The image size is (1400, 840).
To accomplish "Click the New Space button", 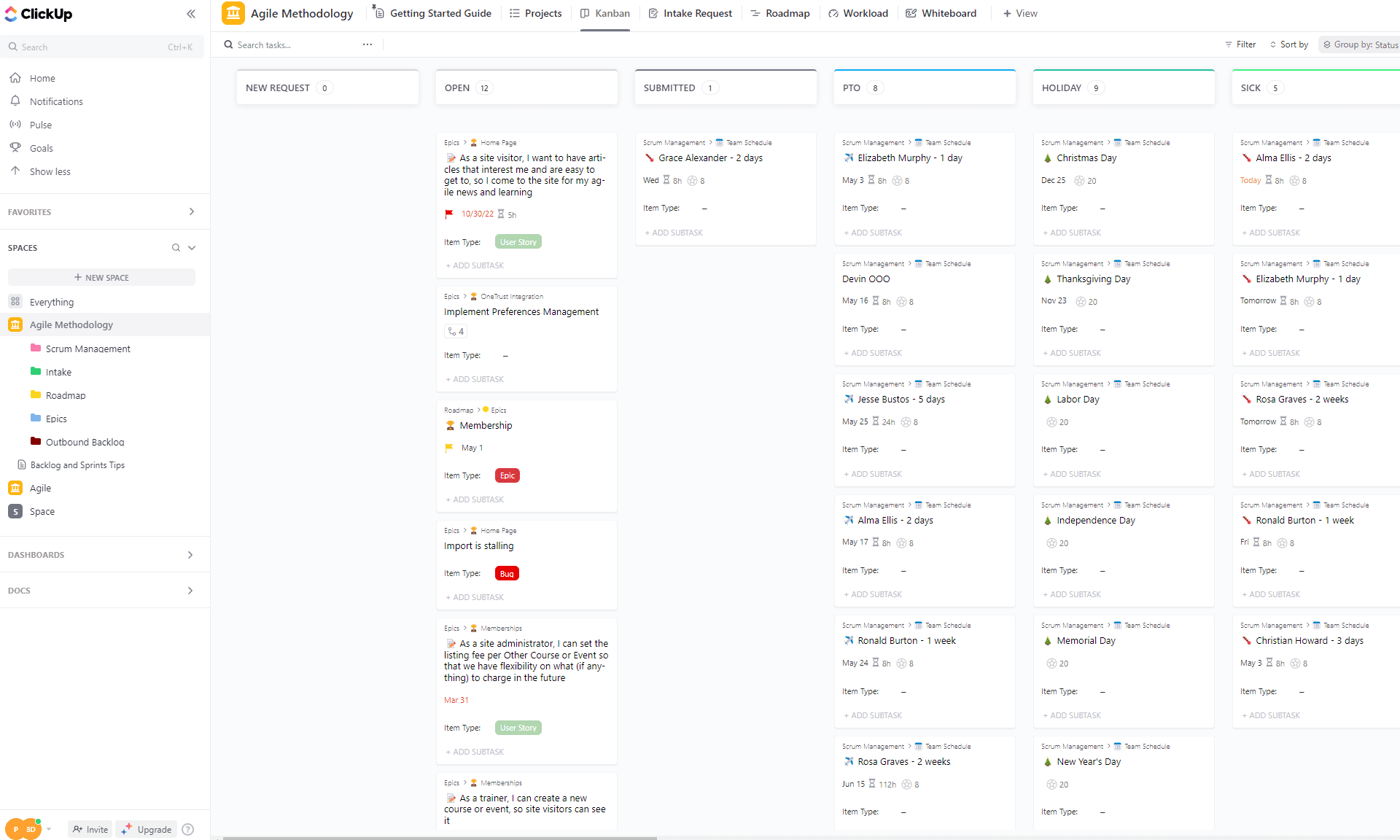I will click(x=101, y=278).
